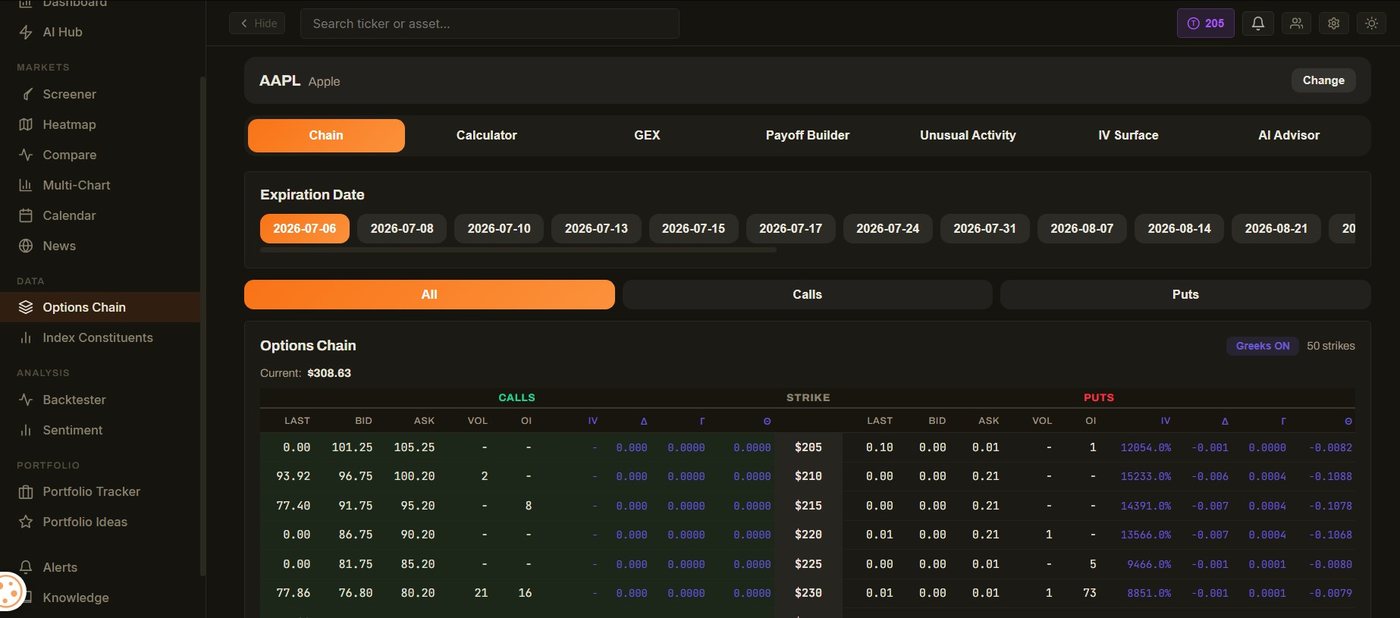The image size is (1400, 618).
Task: Show All options in the chain
Action: point(429,294)
